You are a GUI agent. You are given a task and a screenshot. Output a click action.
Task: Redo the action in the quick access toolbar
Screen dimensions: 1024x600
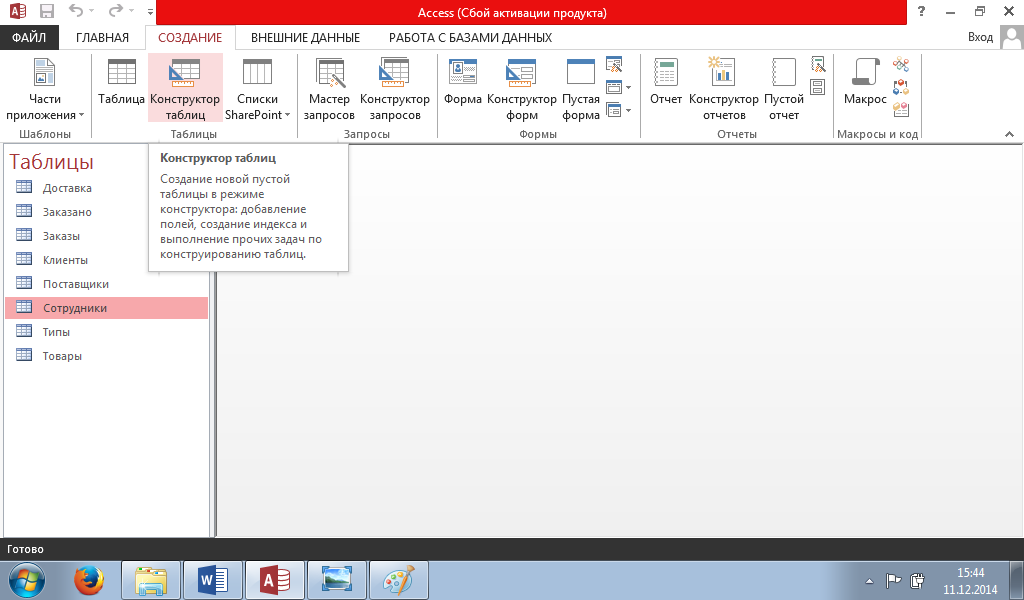tap(116, 10)
